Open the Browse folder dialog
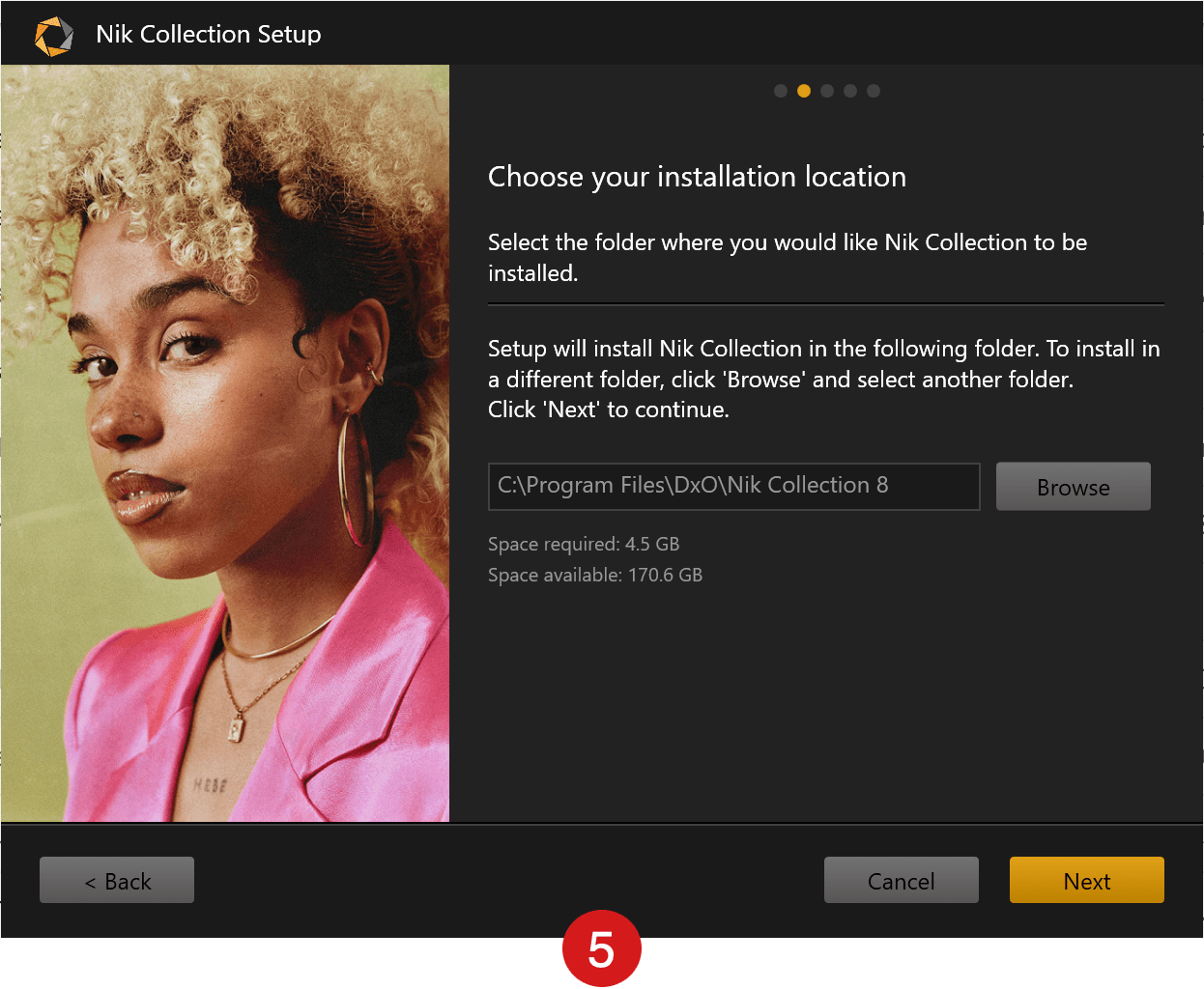1204x989 pixels. click(x=1073, y=486)
